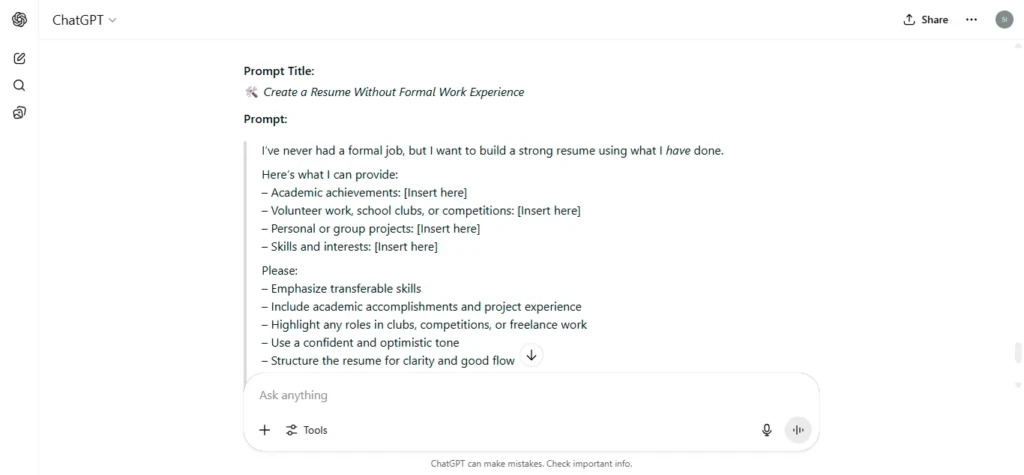
Task: Expand the ChatGPT model selector dropdown
Action: (84, 20)
